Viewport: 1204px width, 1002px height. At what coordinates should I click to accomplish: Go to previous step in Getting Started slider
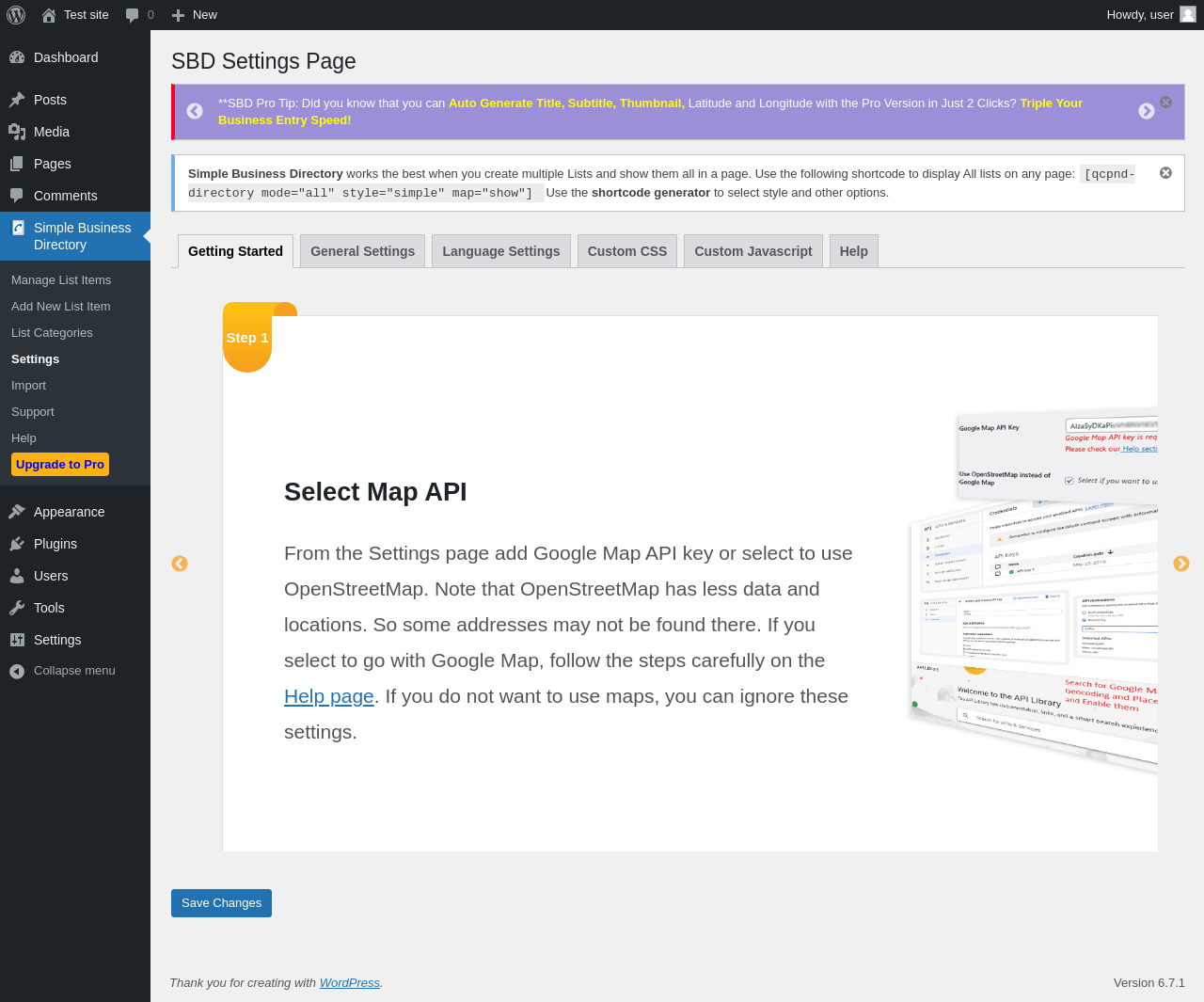point(180,564)
